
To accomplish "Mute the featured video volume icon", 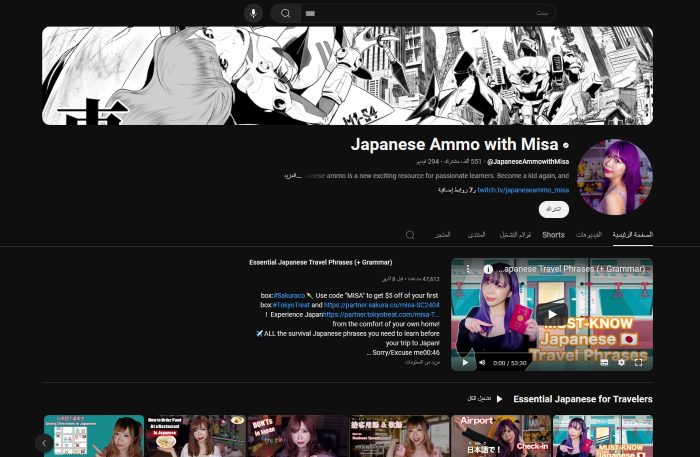I will point(481,363).
